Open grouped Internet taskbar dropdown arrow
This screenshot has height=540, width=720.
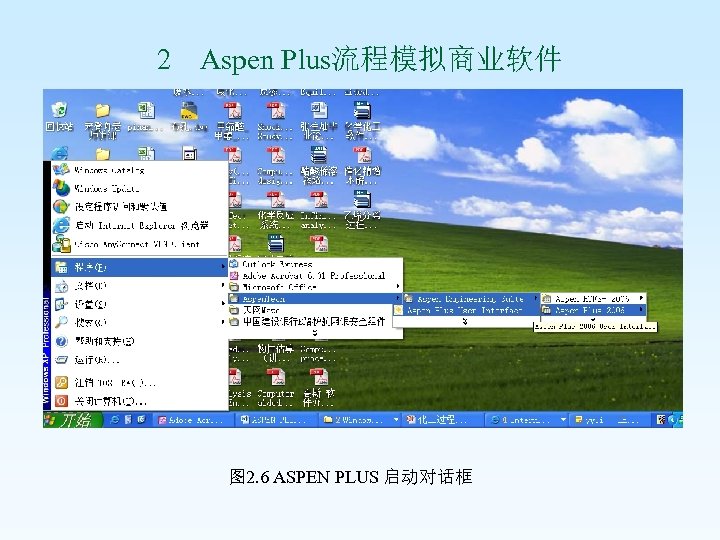[563, 420]
